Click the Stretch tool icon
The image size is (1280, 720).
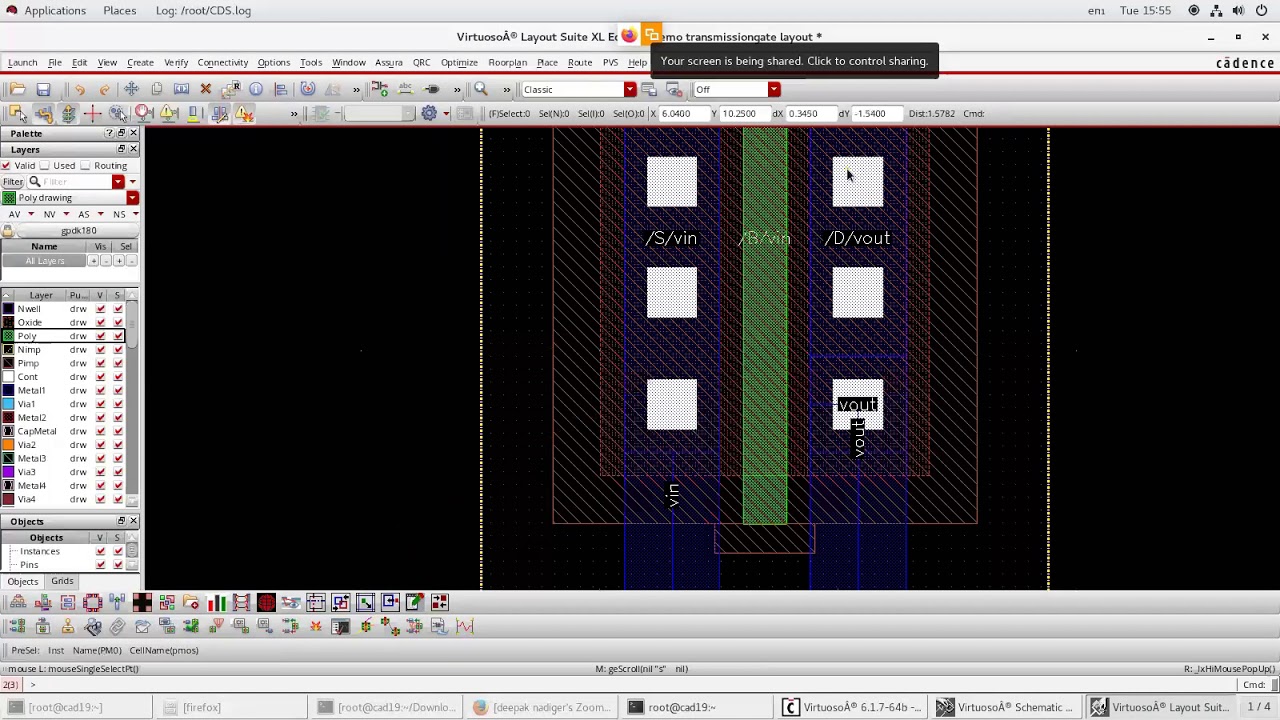(x=181, y=89)
